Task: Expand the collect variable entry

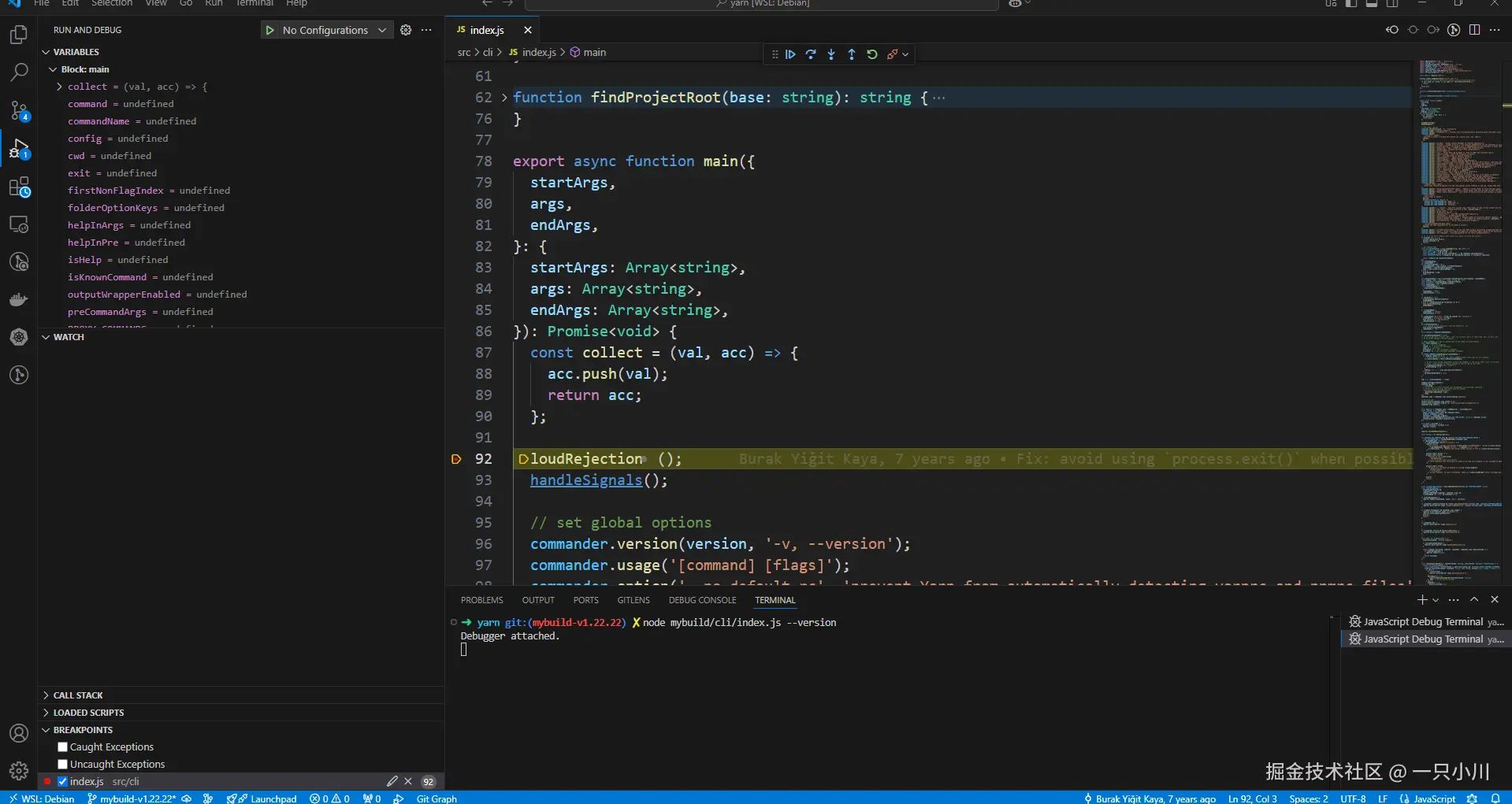Action: [59, 87]
